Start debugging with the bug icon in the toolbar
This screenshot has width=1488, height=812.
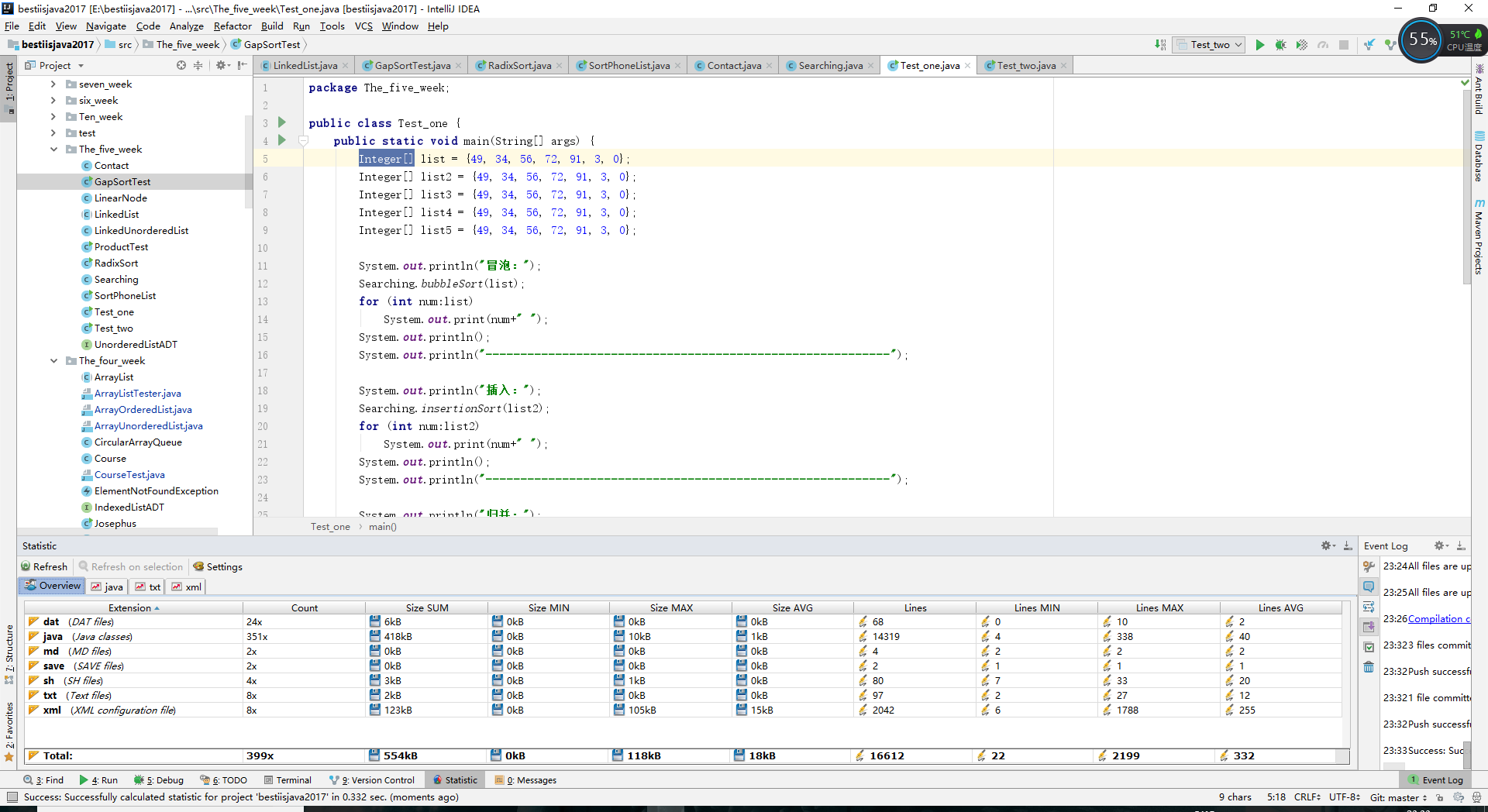tap(1280, 45)
